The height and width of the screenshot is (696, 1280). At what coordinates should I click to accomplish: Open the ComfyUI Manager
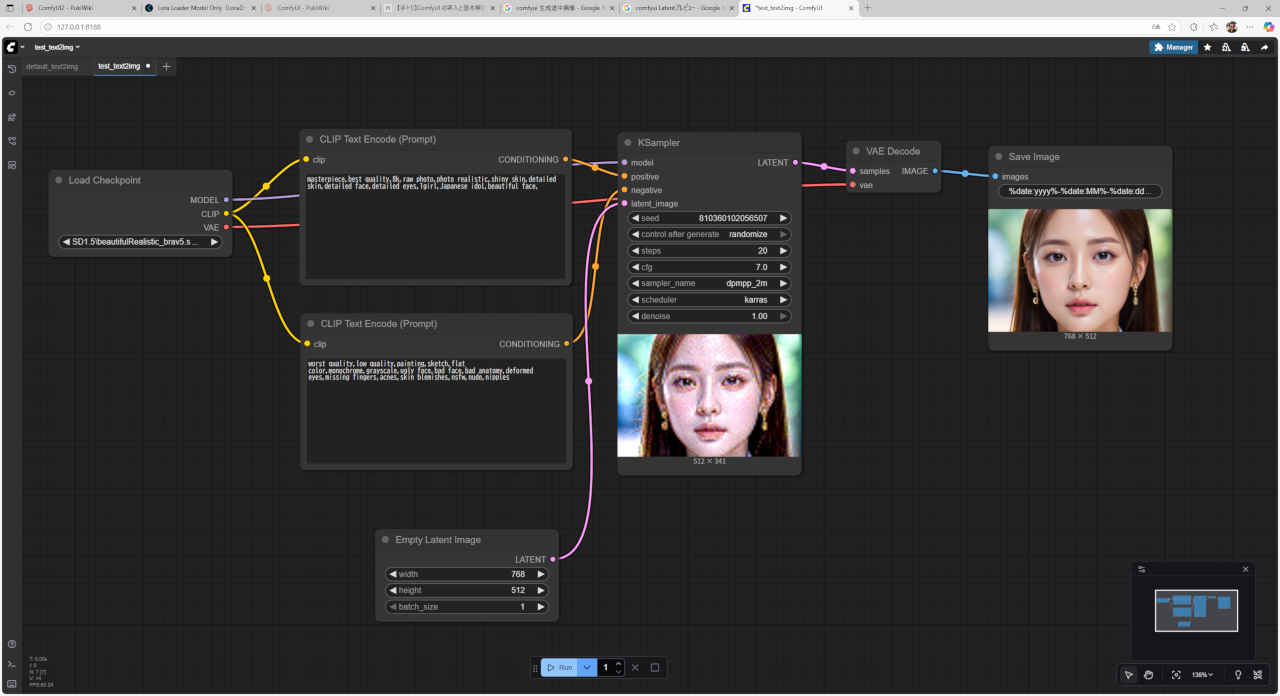coord(1173,47)
